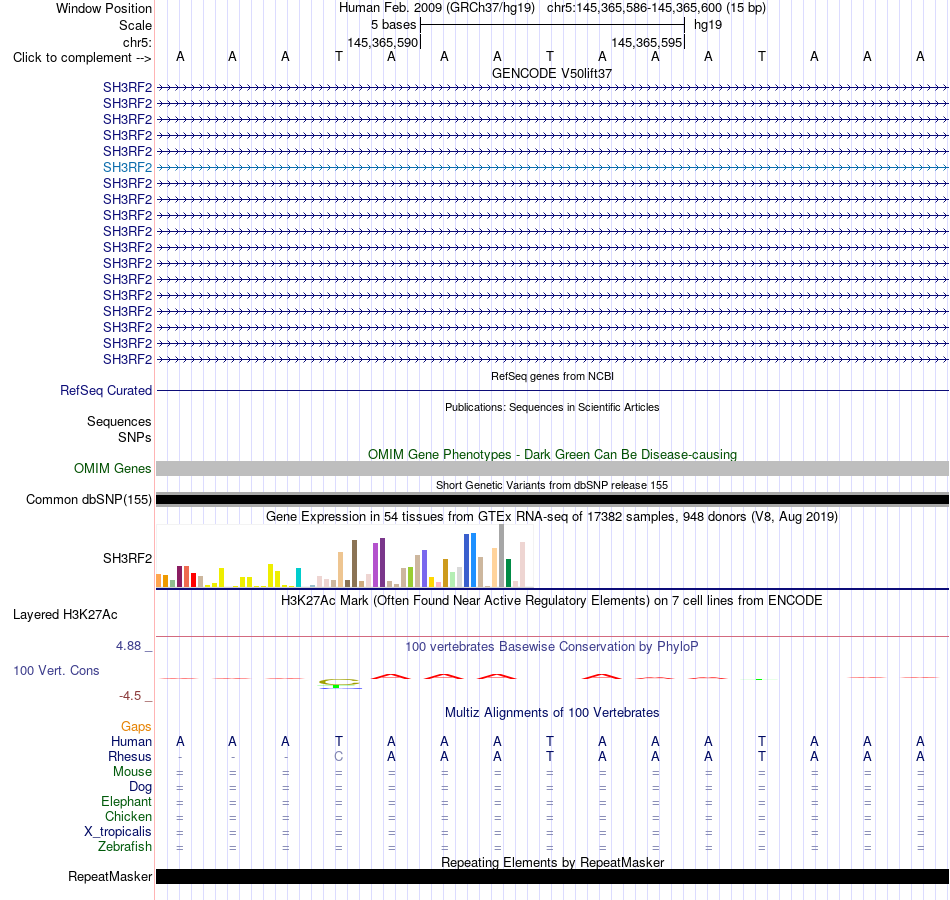Click the green-yellow negative PhyloP conservation dip

(x=339, y=684)
